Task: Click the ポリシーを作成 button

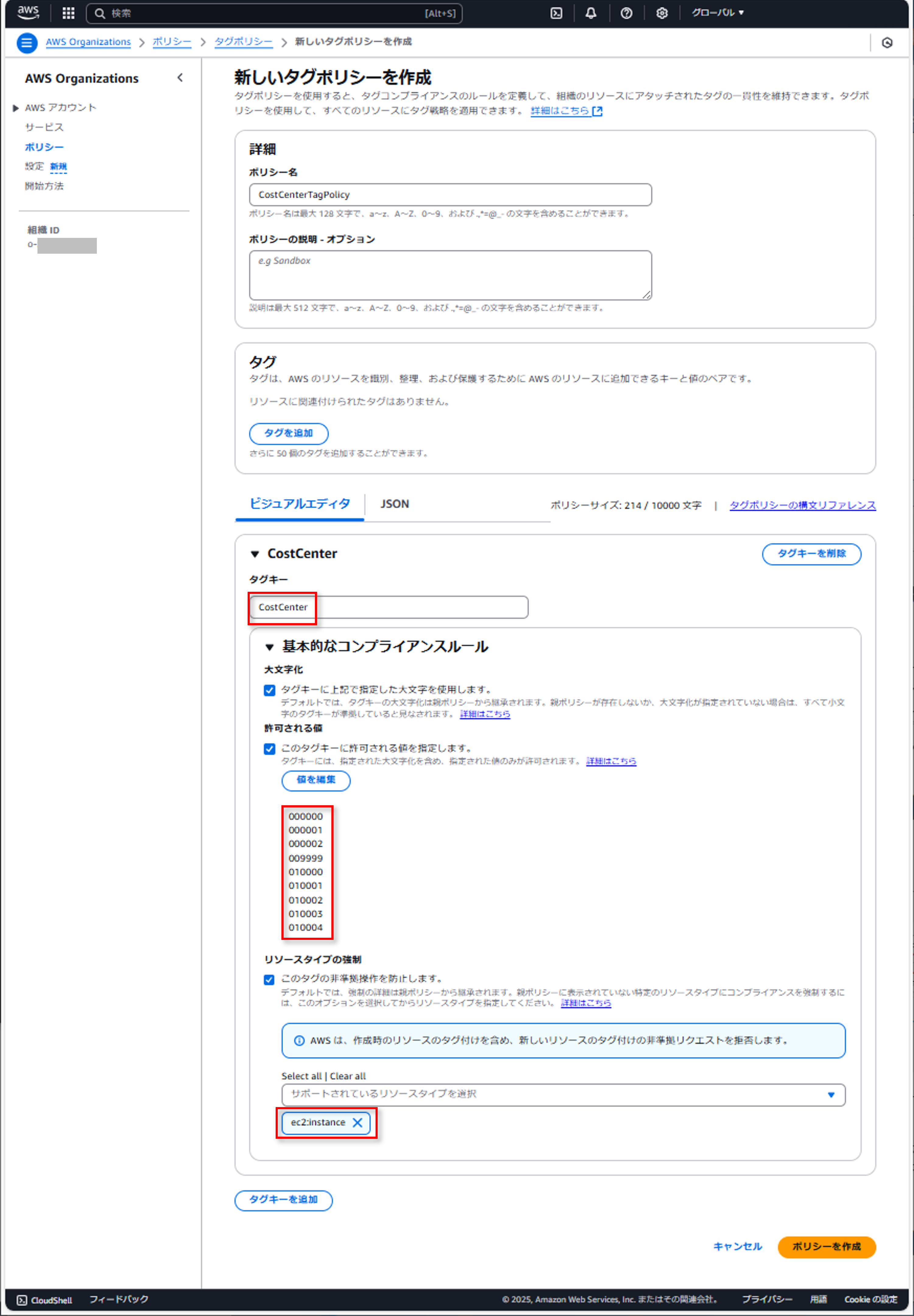Action: tap(826, 1247)
